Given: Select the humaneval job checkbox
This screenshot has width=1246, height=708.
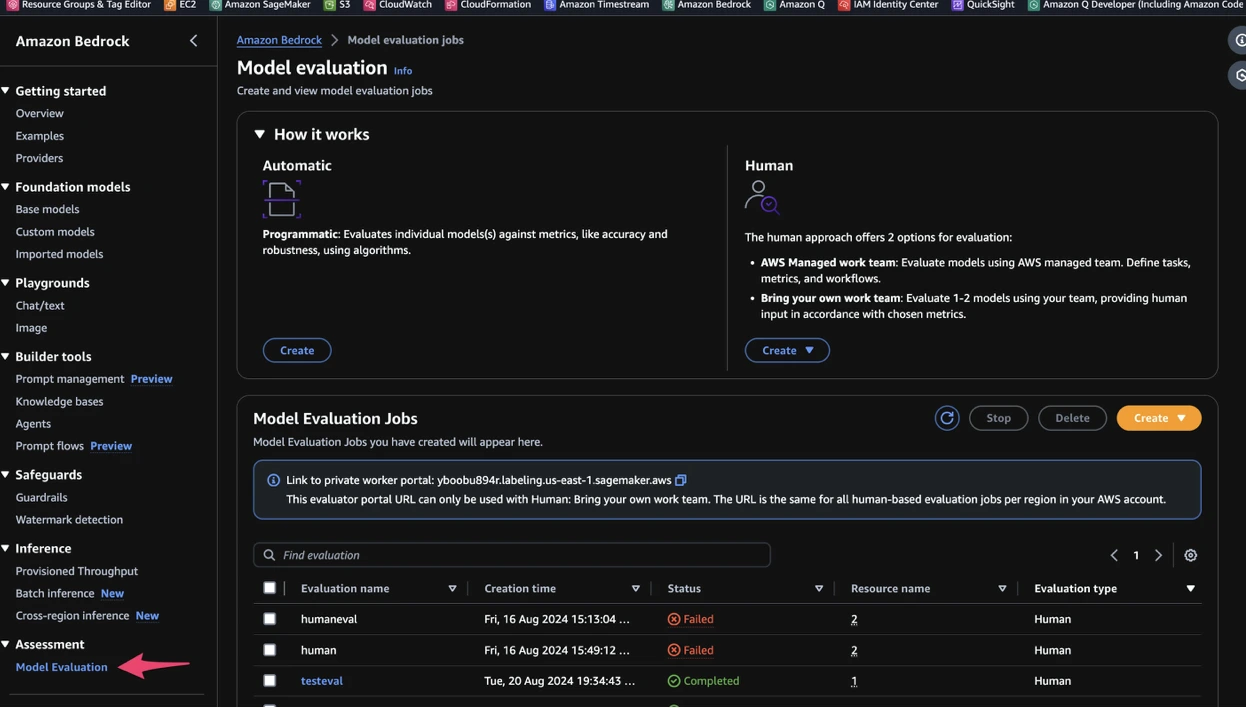Looking at the screenshot, I should [269, 619].
